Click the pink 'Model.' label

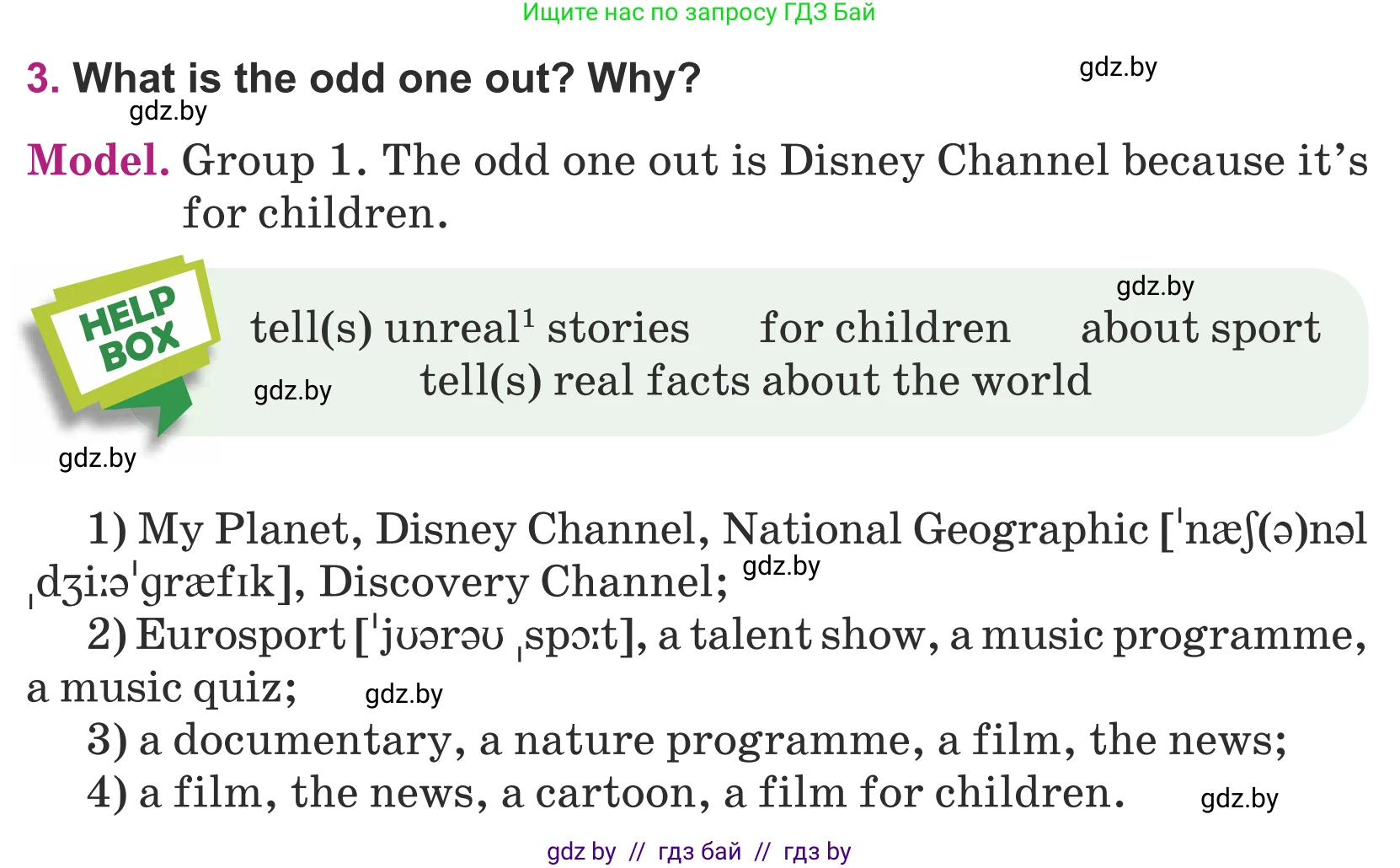pos(98,160)
